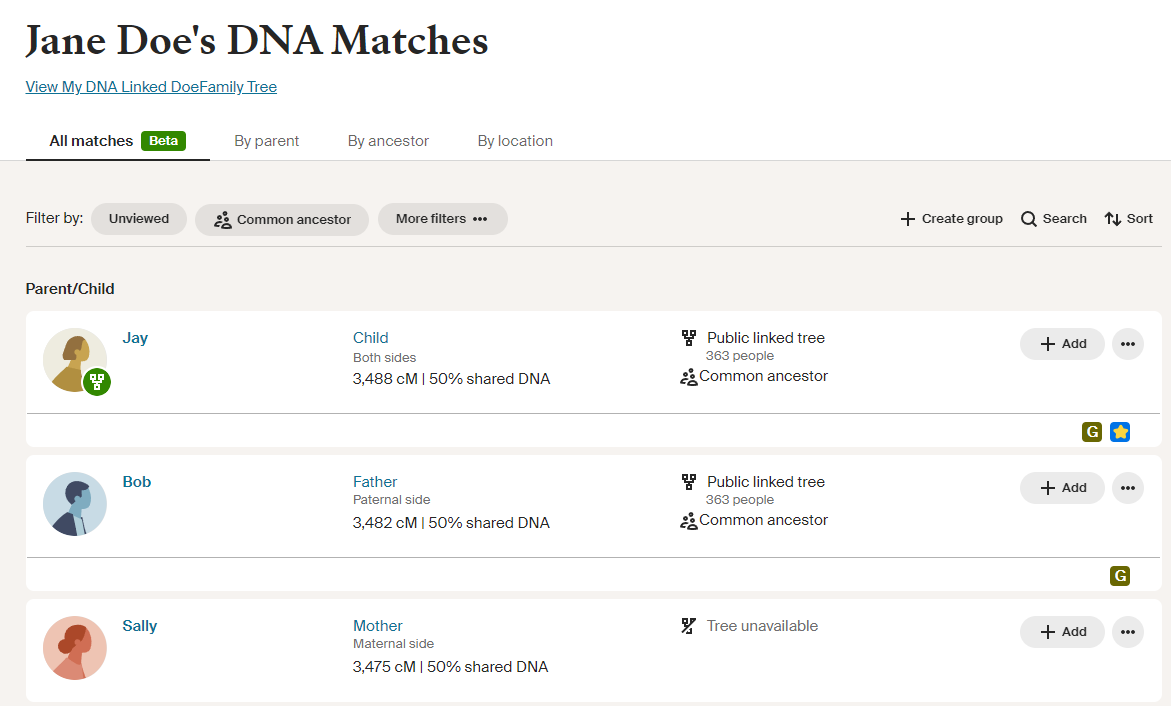
Task: Open the three-dot menu on Bob's match
Action: pos(1128,488)
